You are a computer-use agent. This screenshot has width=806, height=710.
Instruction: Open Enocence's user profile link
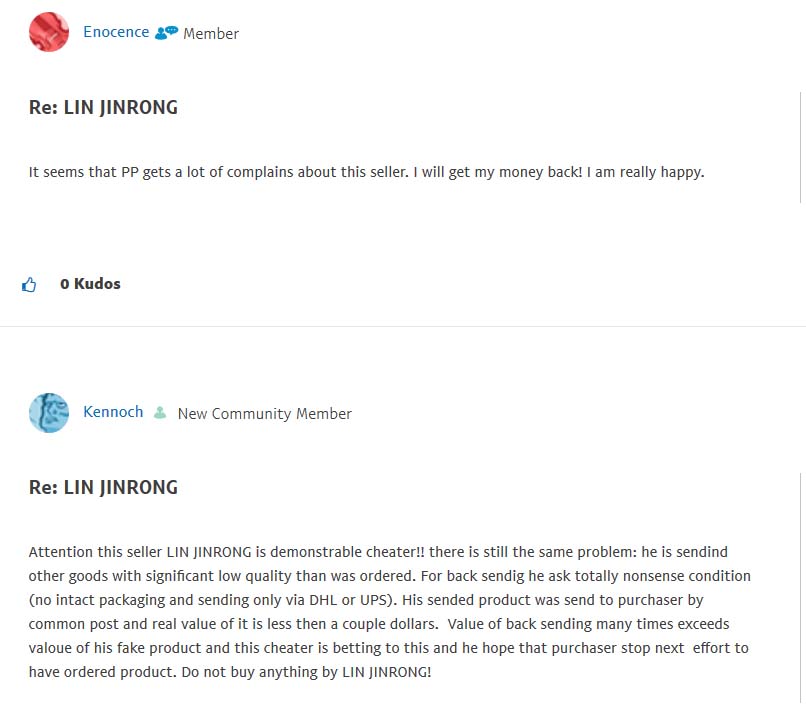pos(115,32)
